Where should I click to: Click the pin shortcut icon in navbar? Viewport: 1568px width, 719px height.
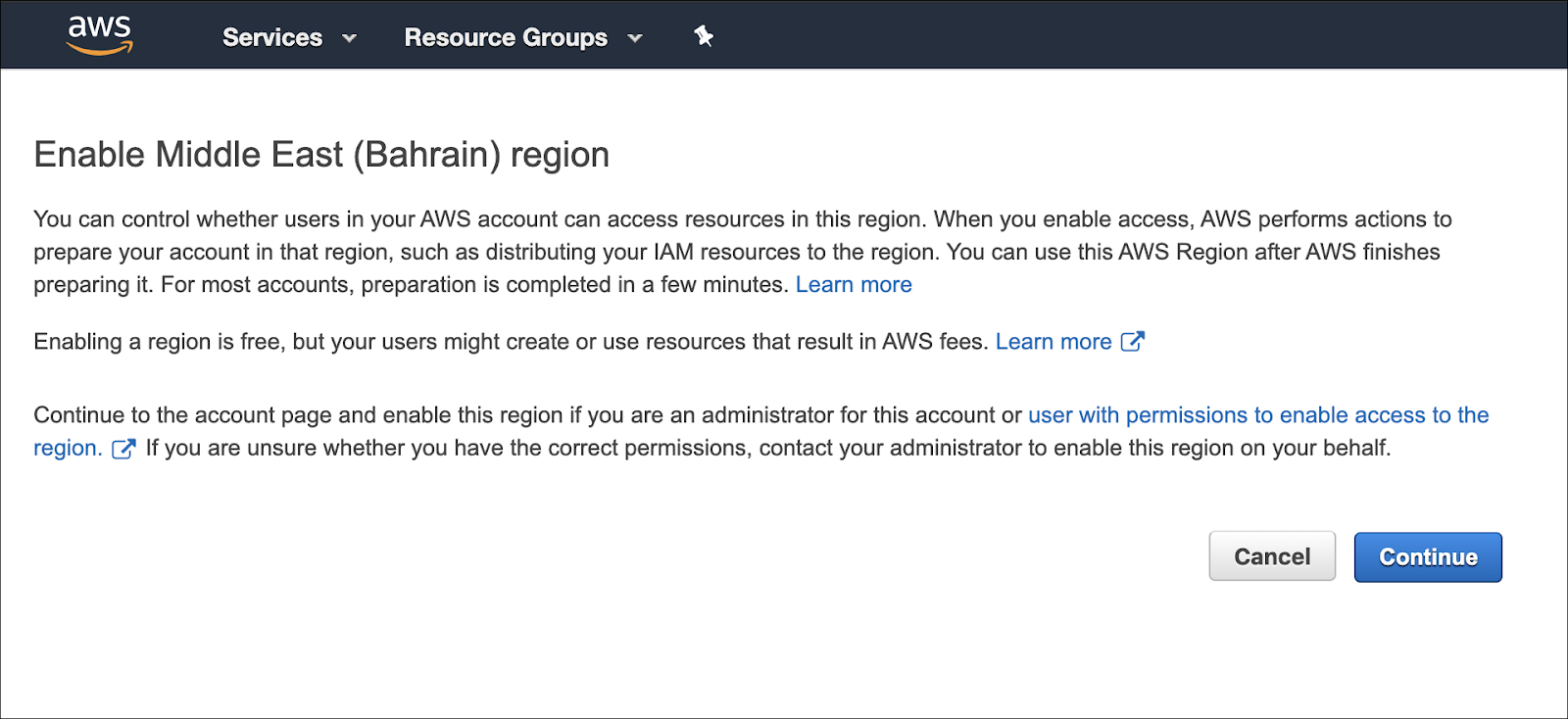(x=704, y=37)
